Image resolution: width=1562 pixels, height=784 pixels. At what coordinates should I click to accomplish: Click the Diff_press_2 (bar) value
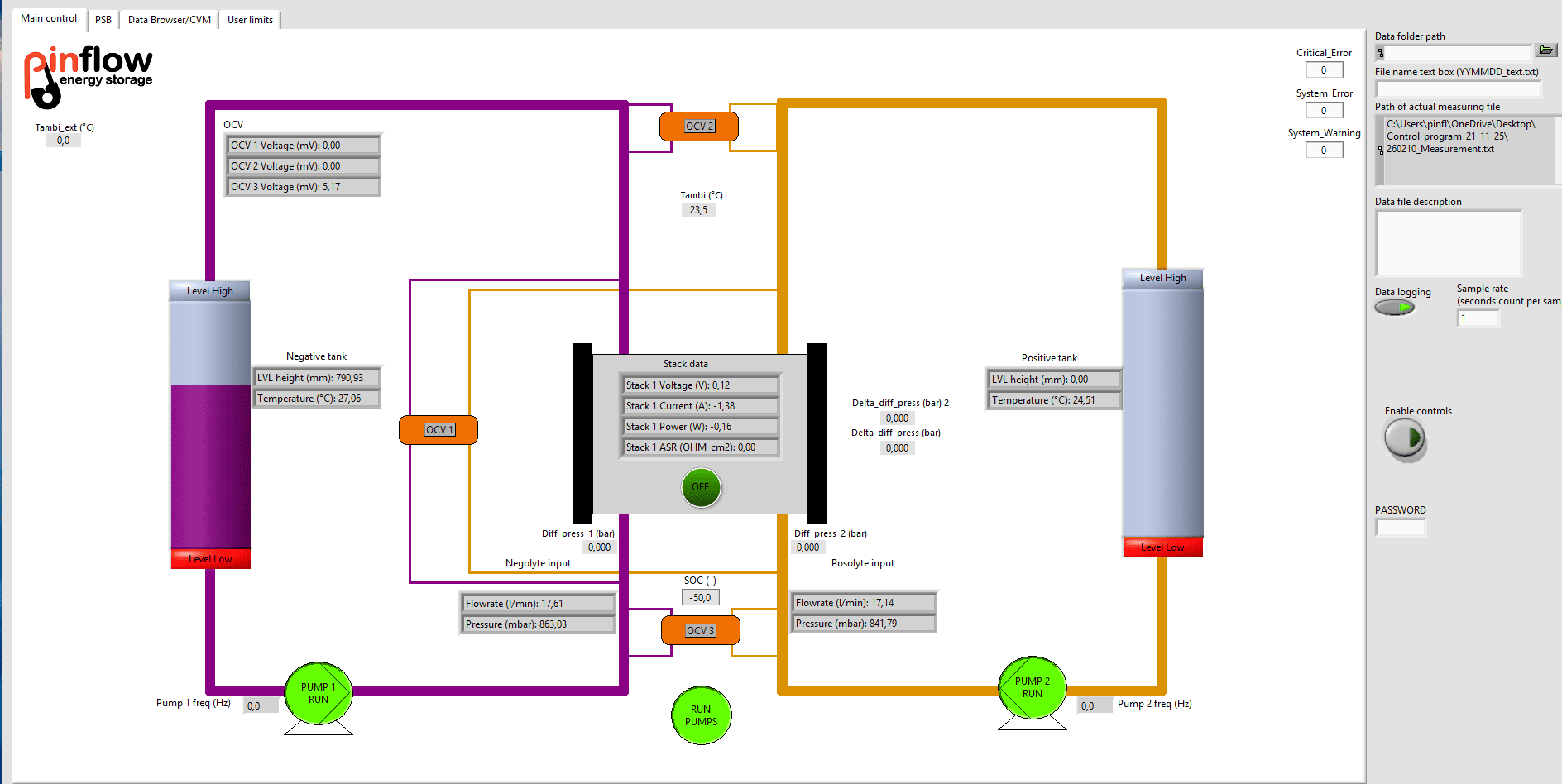(x=808, y=547)
